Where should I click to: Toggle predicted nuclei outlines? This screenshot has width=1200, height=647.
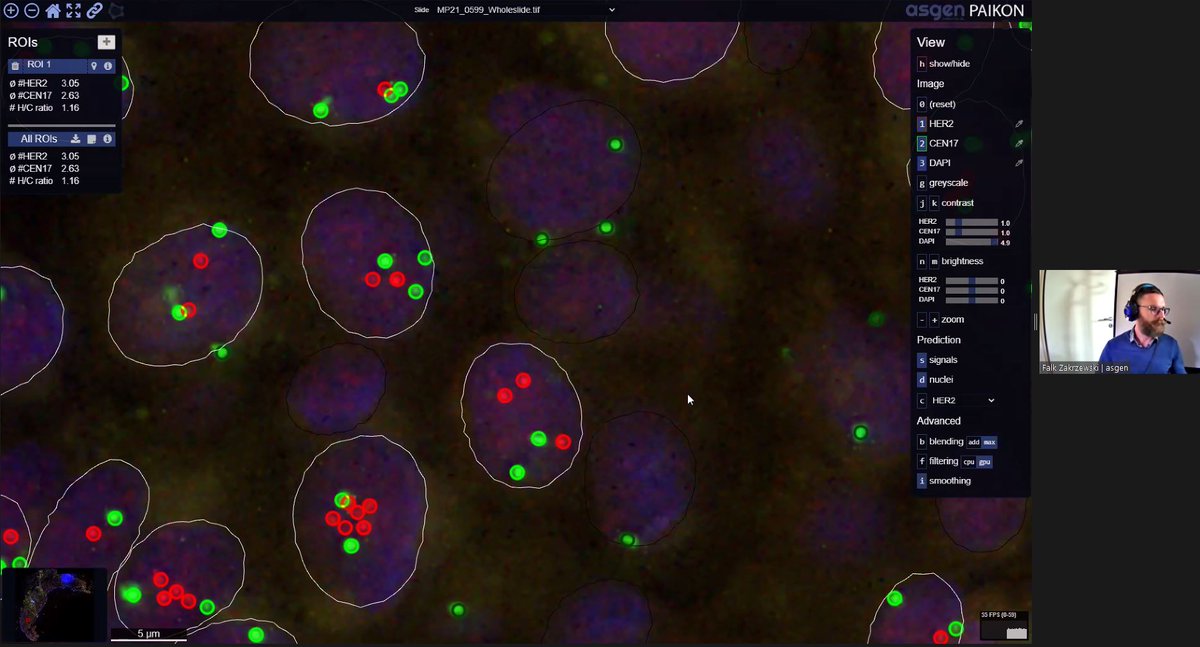pos(922,380)
